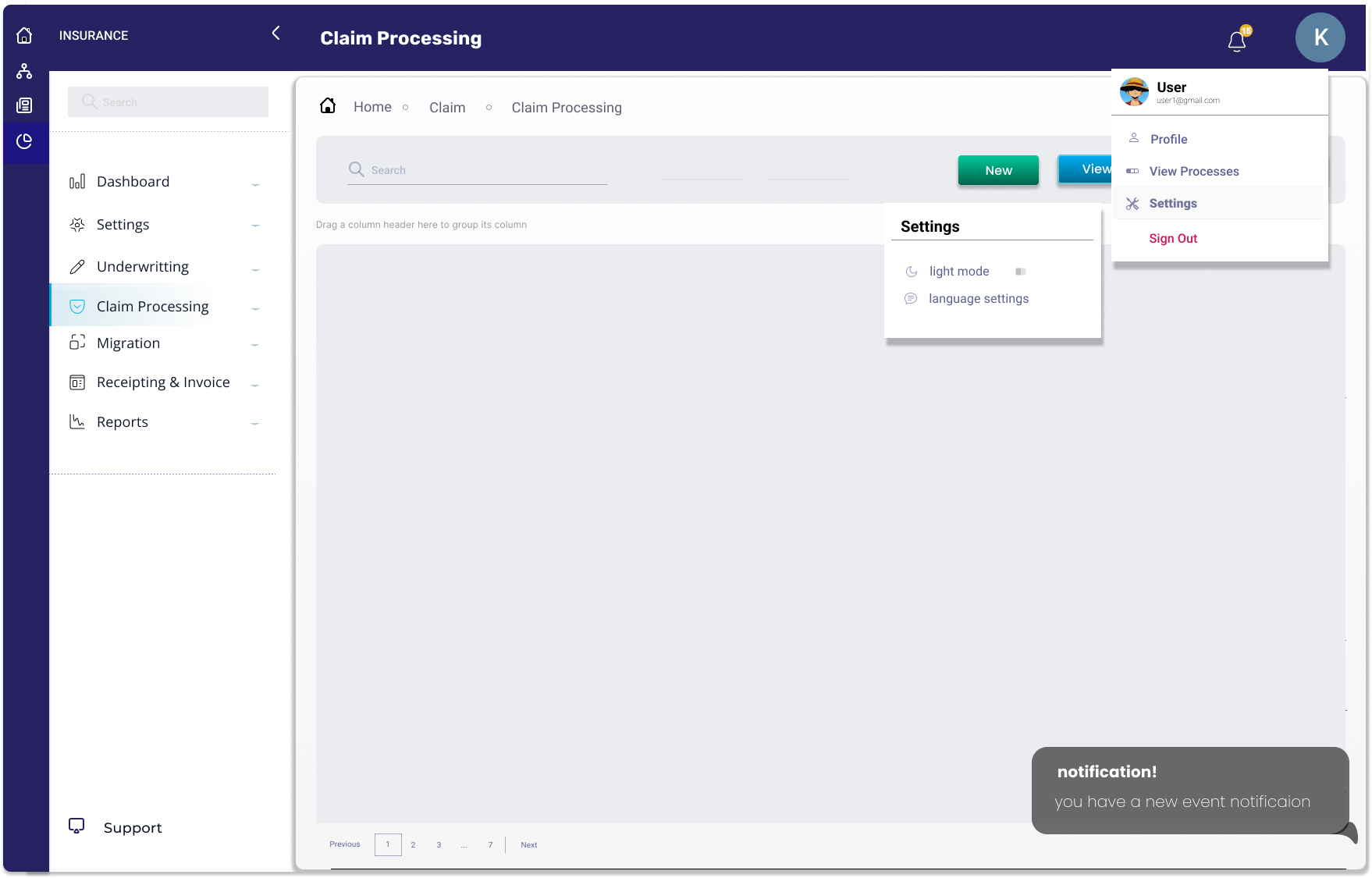Open Support in the sidebar
Viewport: 1372px width, 878px height.
coord(132,828)
